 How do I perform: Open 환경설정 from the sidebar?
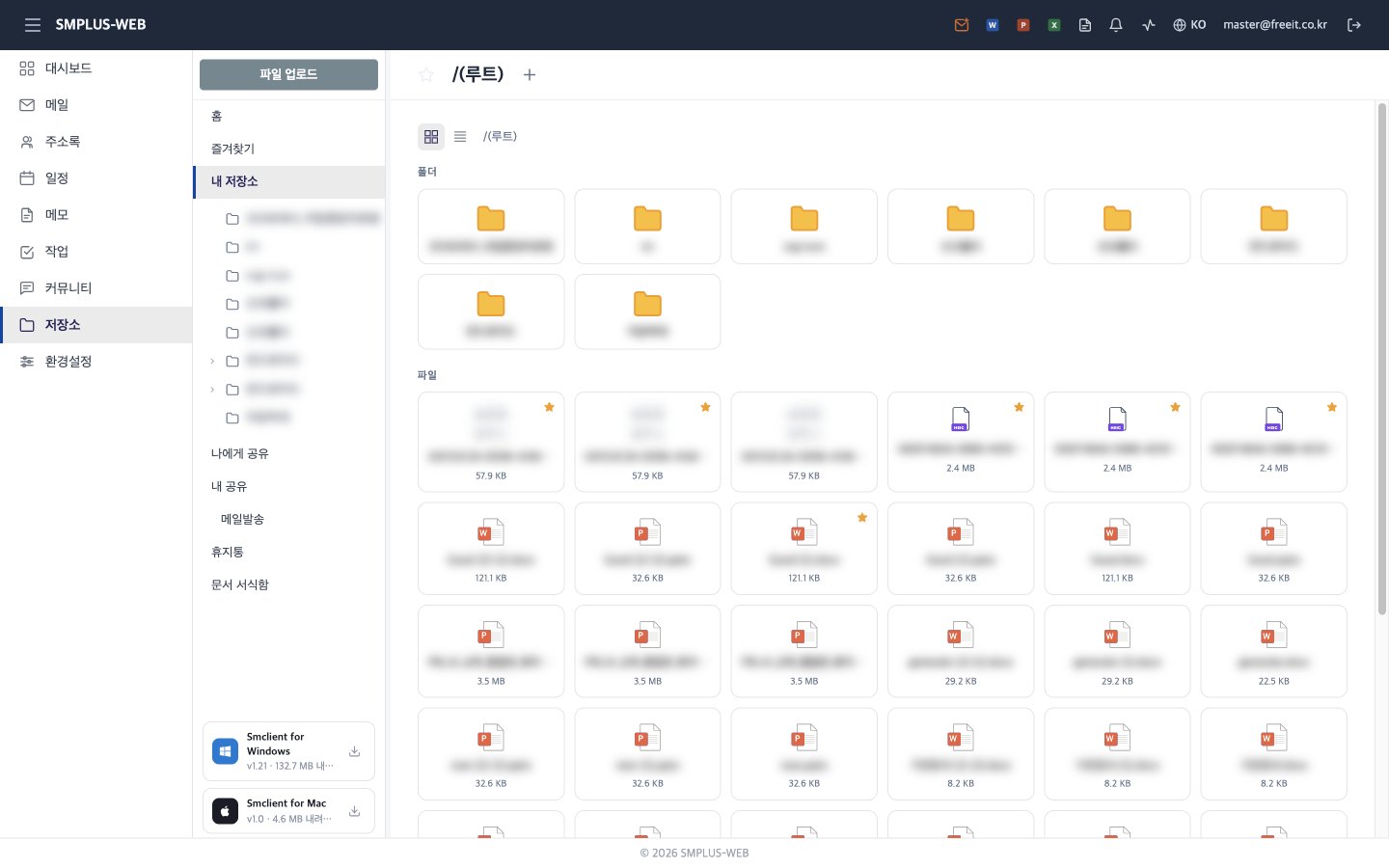click(96, 362)
